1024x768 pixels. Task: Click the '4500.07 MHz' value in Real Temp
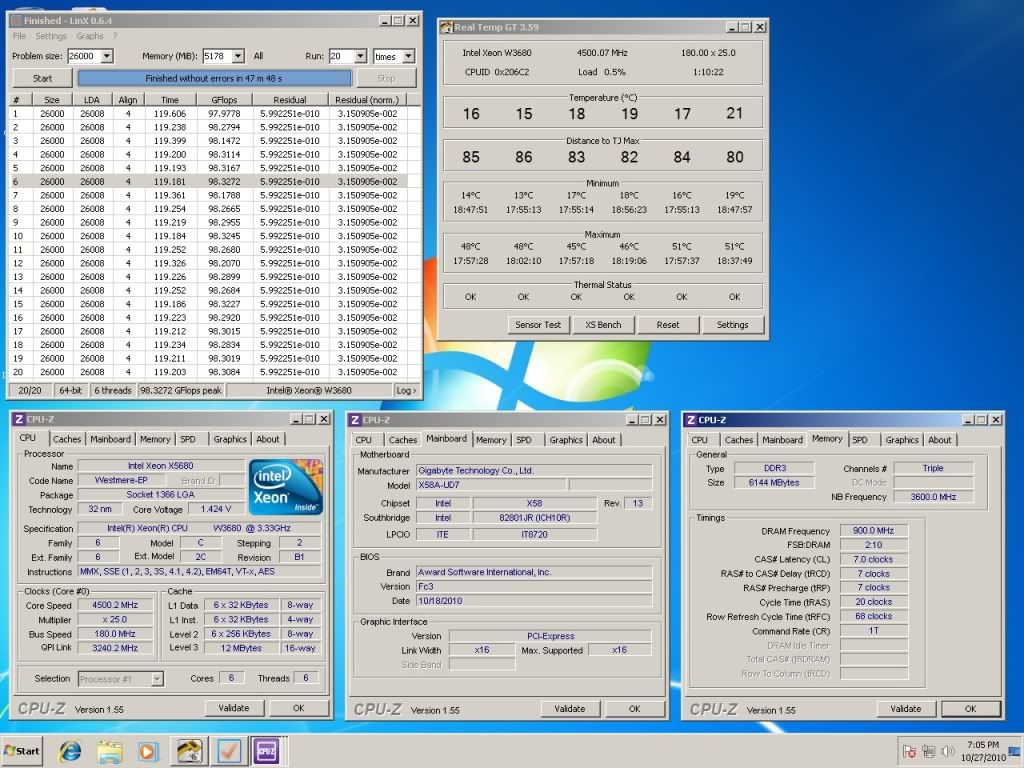click(602, 53)
